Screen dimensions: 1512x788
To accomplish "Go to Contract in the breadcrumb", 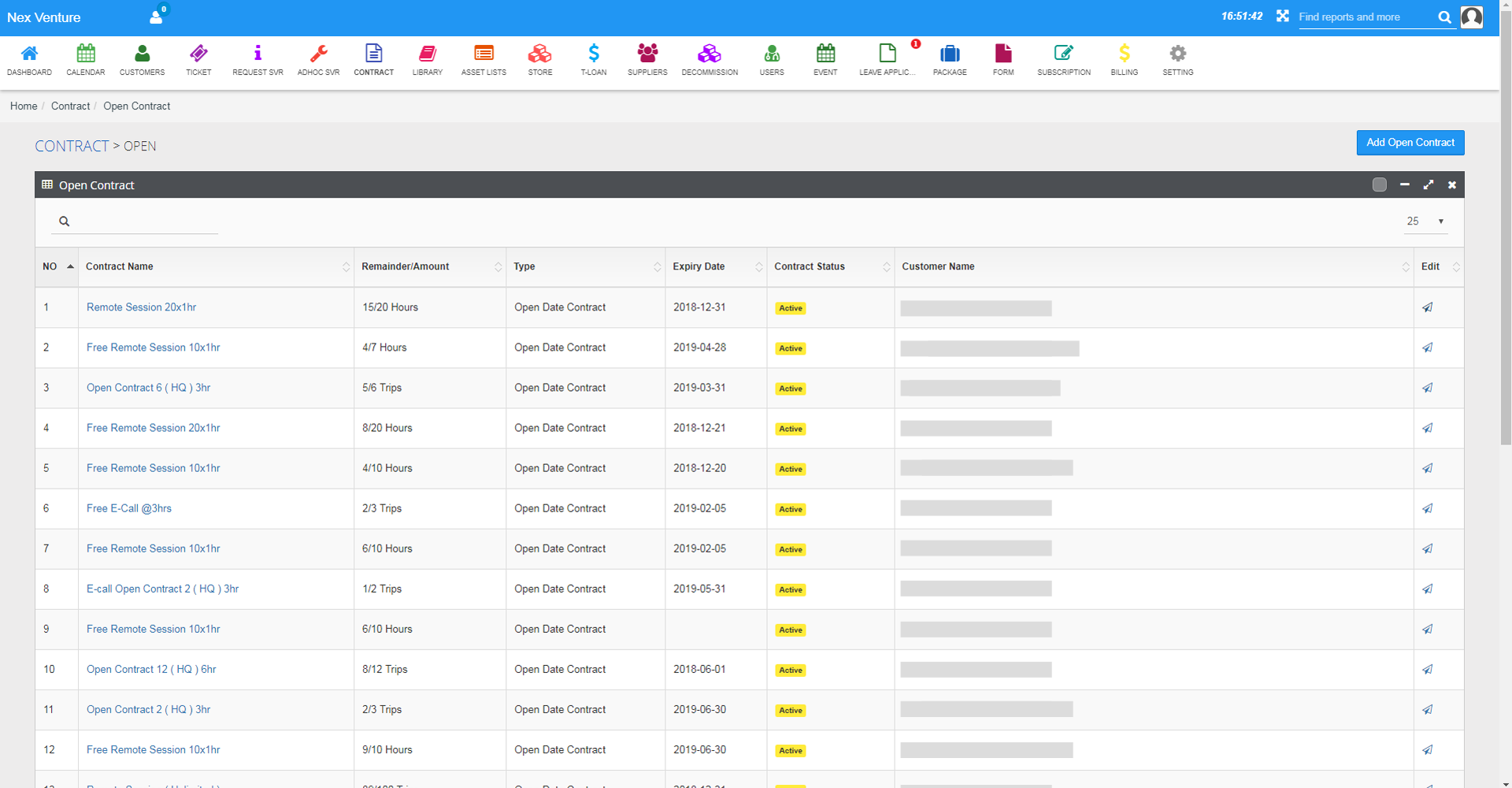I will pos(70,106).
